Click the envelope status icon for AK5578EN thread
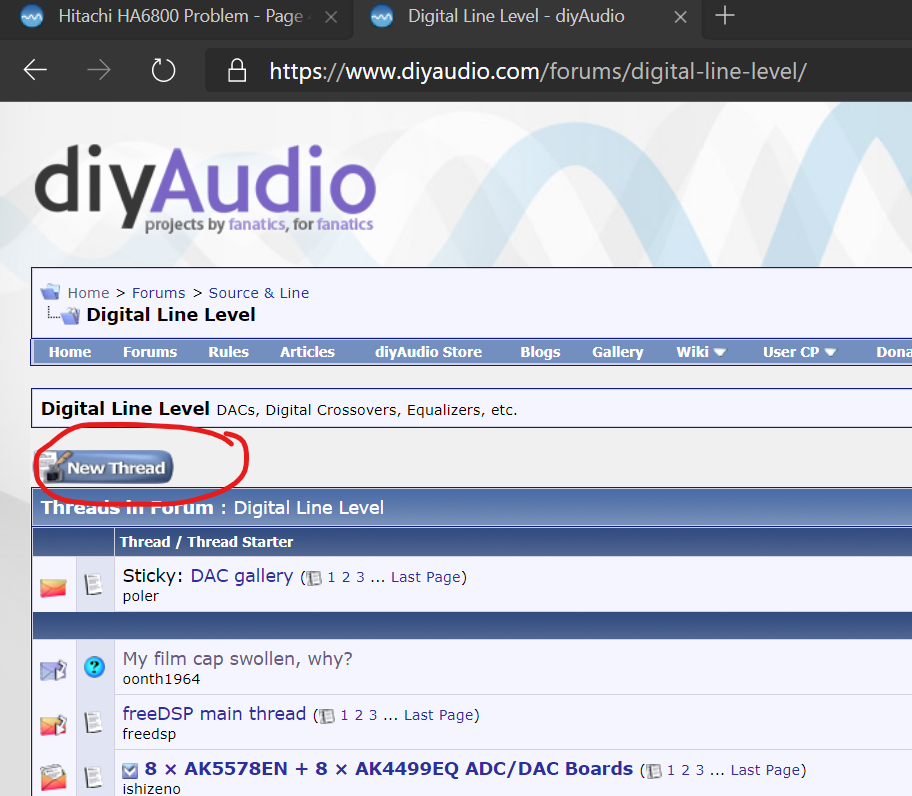Image resolution: width=912 pixels, height=796 pixels. [x=54, y=778]
